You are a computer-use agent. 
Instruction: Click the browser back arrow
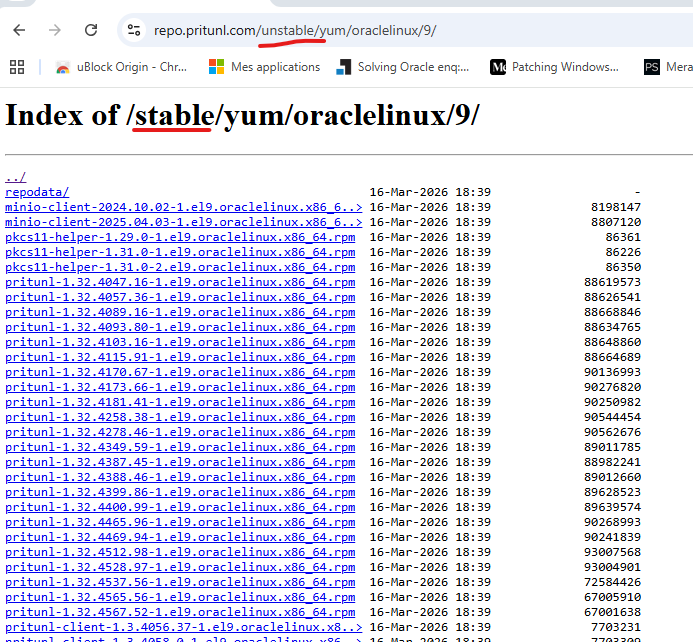tap(19, 30)
